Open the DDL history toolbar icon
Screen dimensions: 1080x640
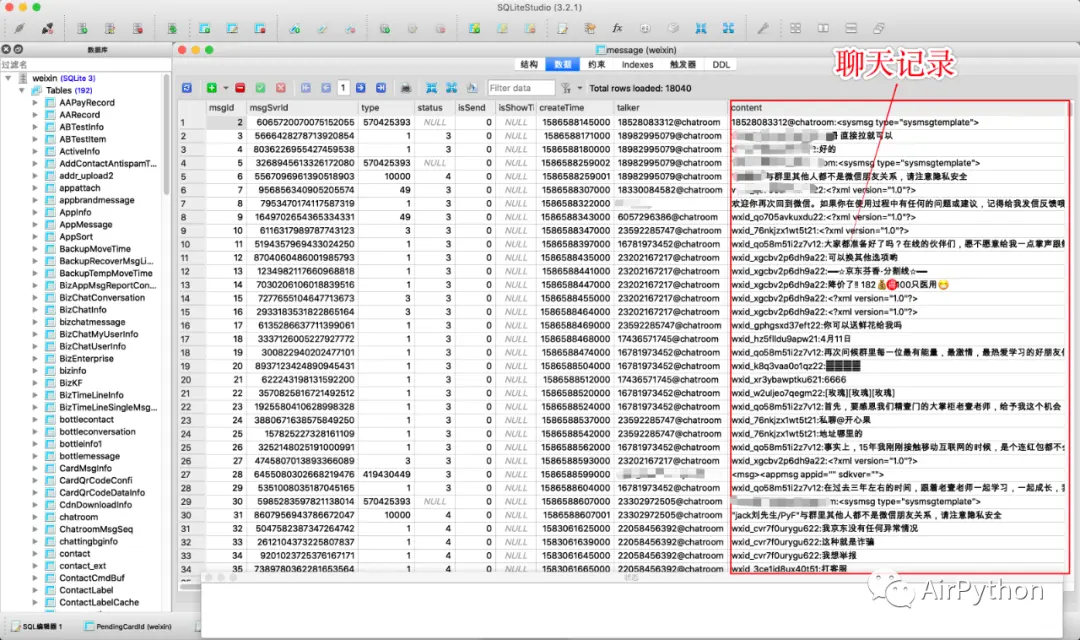[590, 29]
